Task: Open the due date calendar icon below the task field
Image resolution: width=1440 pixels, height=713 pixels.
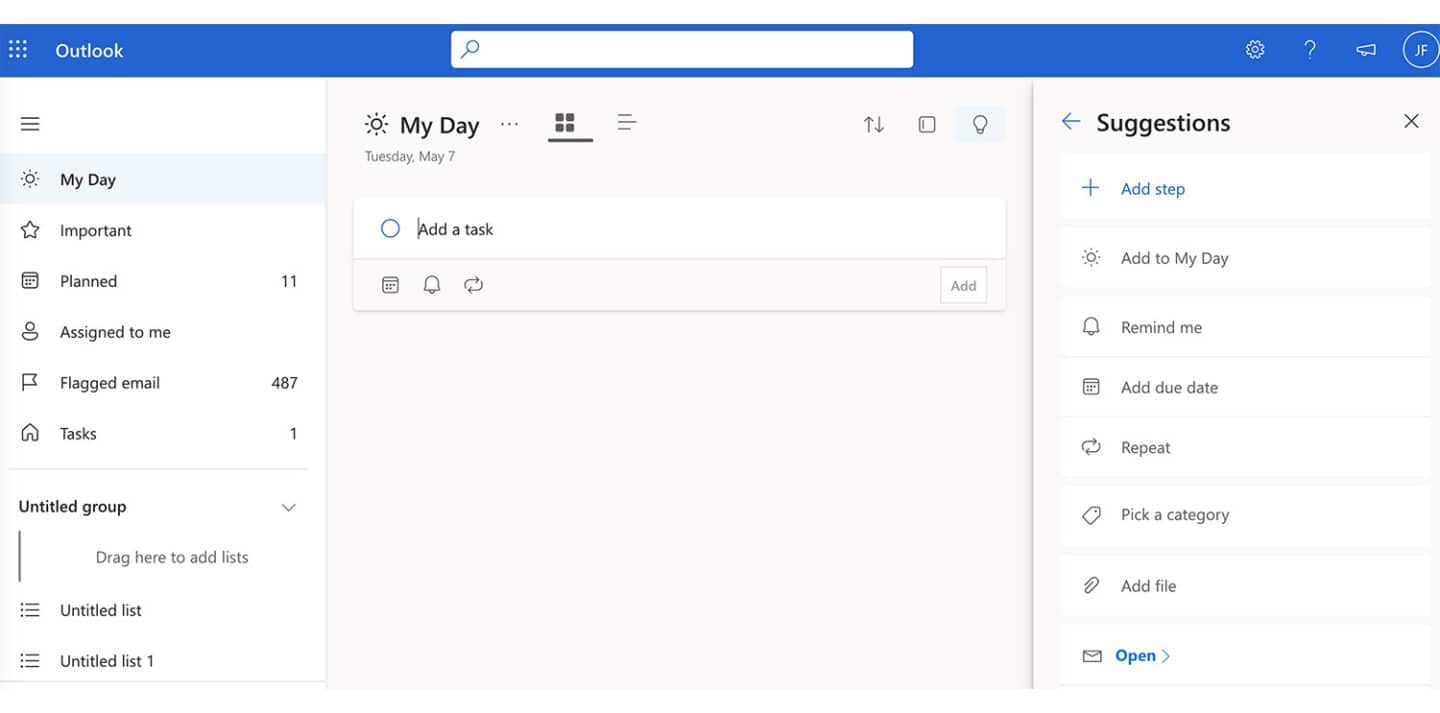Action: pyautogui.click(x=389, y=284)
